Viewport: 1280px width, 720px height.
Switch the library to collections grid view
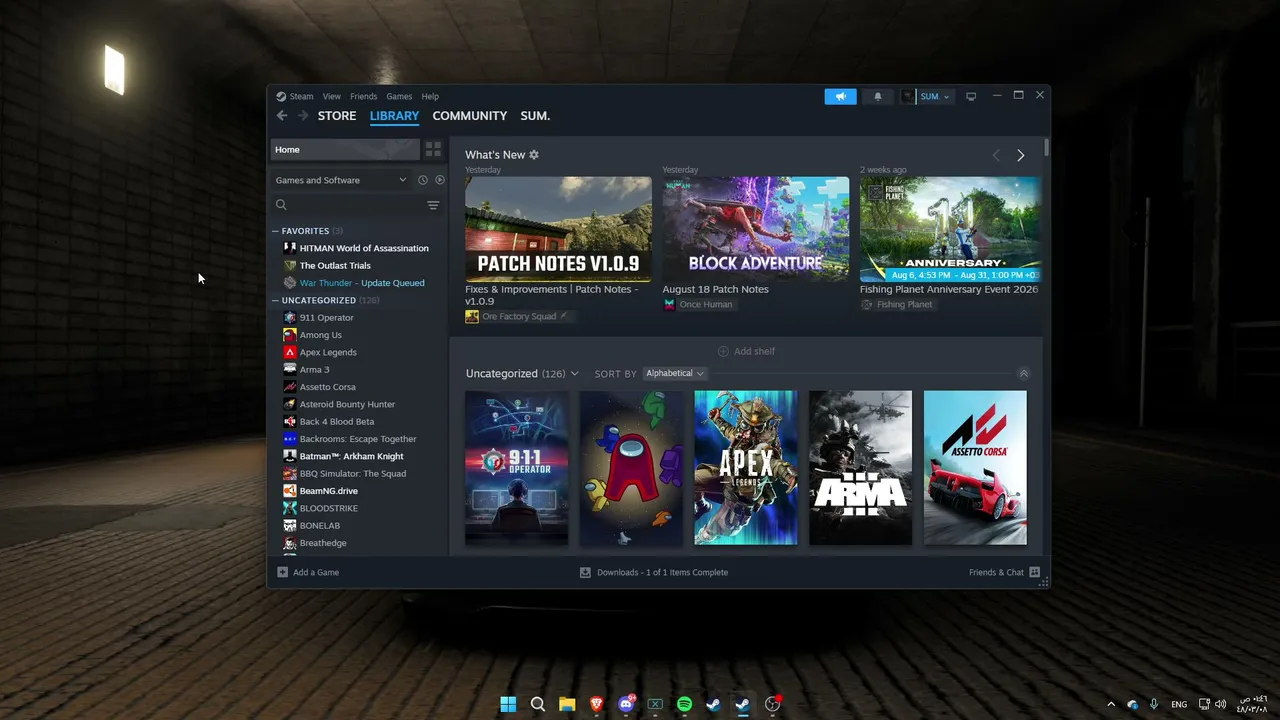(433, 149)
